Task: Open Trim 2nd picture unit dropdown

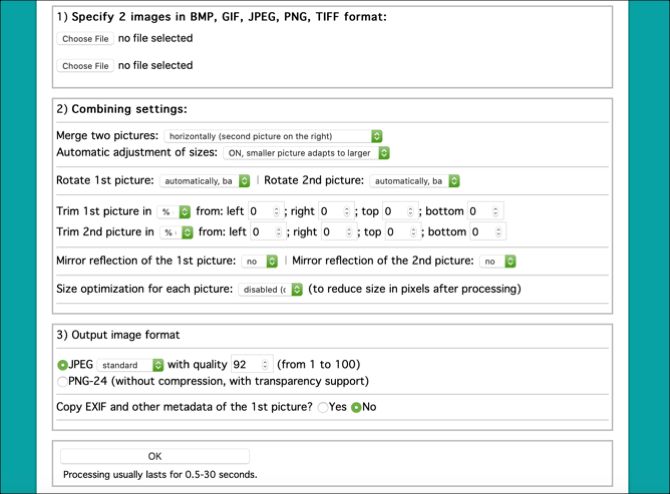Action: click(x=175, y=232)
